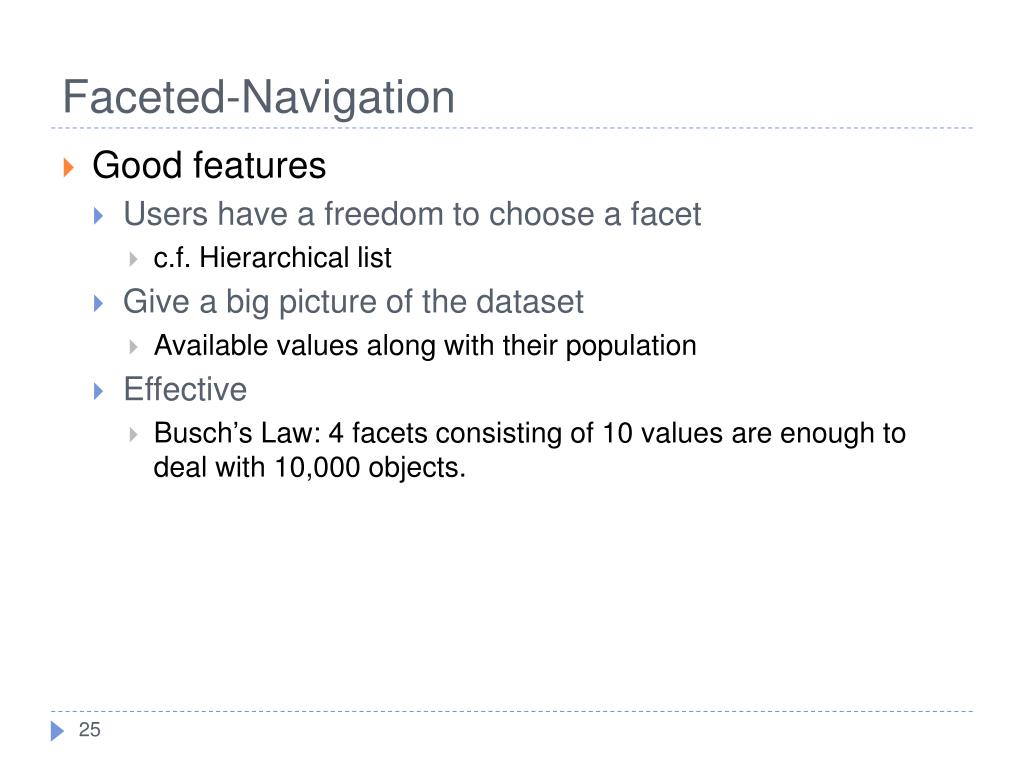Click the orange arrow beside Good features
1024x768 pixels.
coord(69,167)
